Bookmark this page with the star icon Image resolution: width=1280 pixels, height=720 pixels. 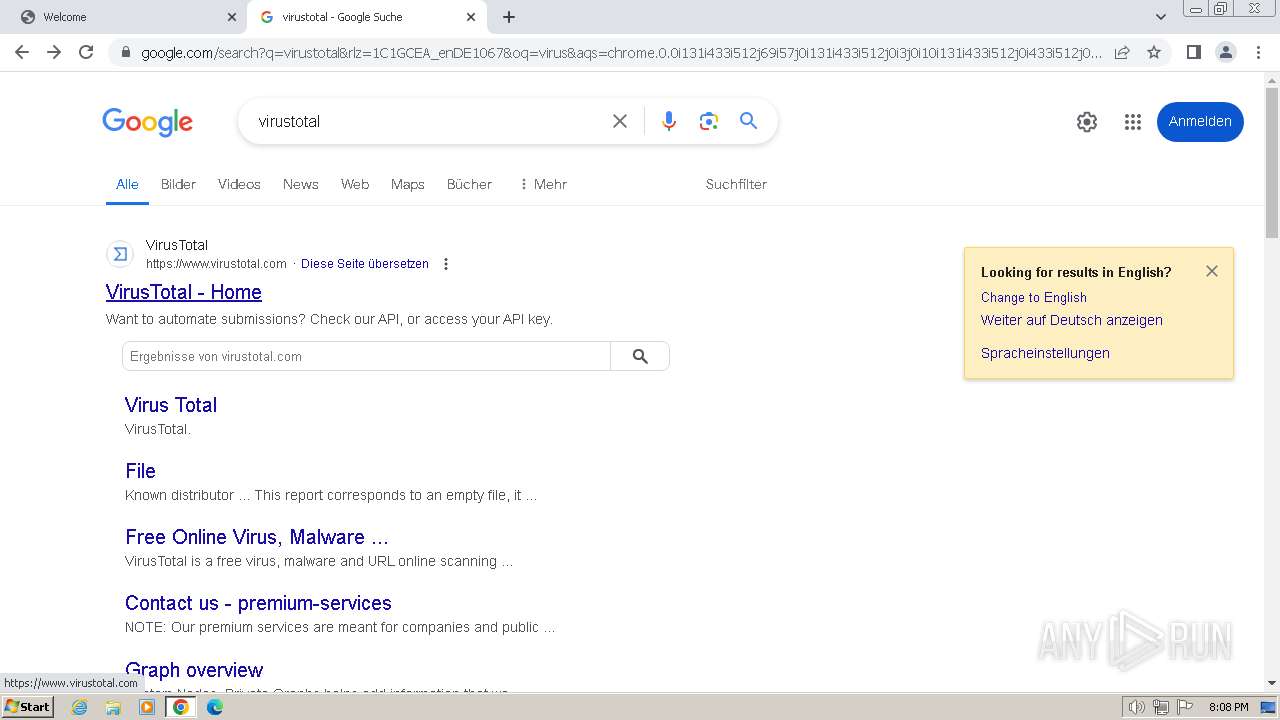click(x=1154, y=52)
